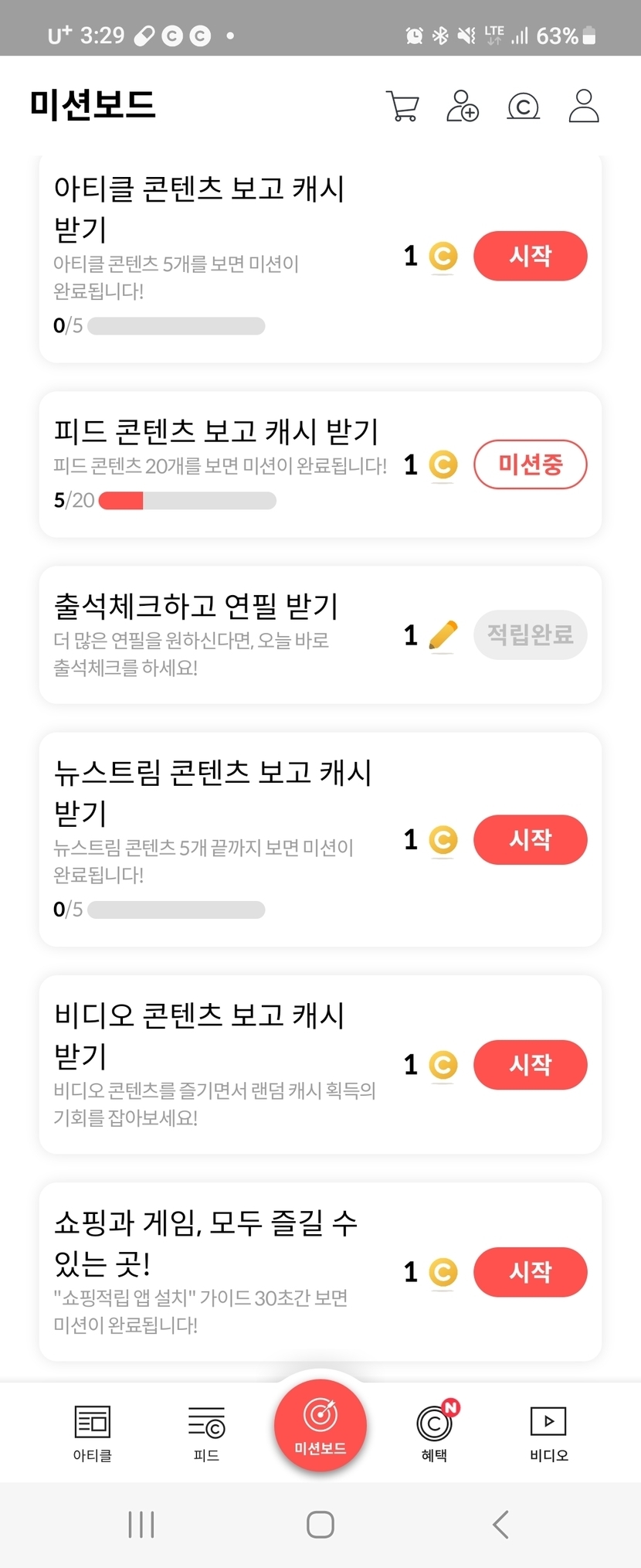This screenshot has height=1568, width=641.
Task: Tap the 미션중 button on feed mission
Action: pyautogui.click(x=530, y=464)
